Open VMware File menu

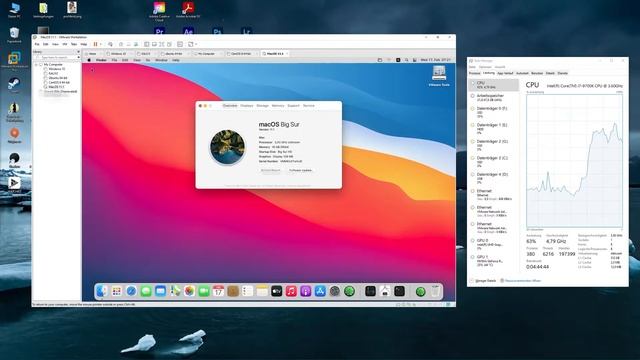37,44
